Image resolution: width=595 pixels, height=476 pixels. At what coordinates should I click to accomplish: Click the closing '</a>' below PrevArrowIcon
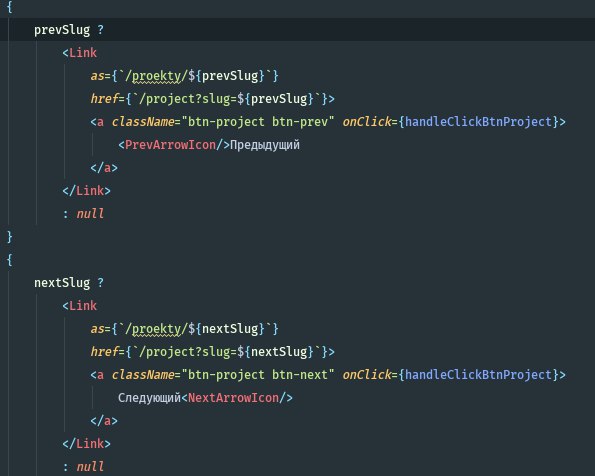(x=104, y=168)
